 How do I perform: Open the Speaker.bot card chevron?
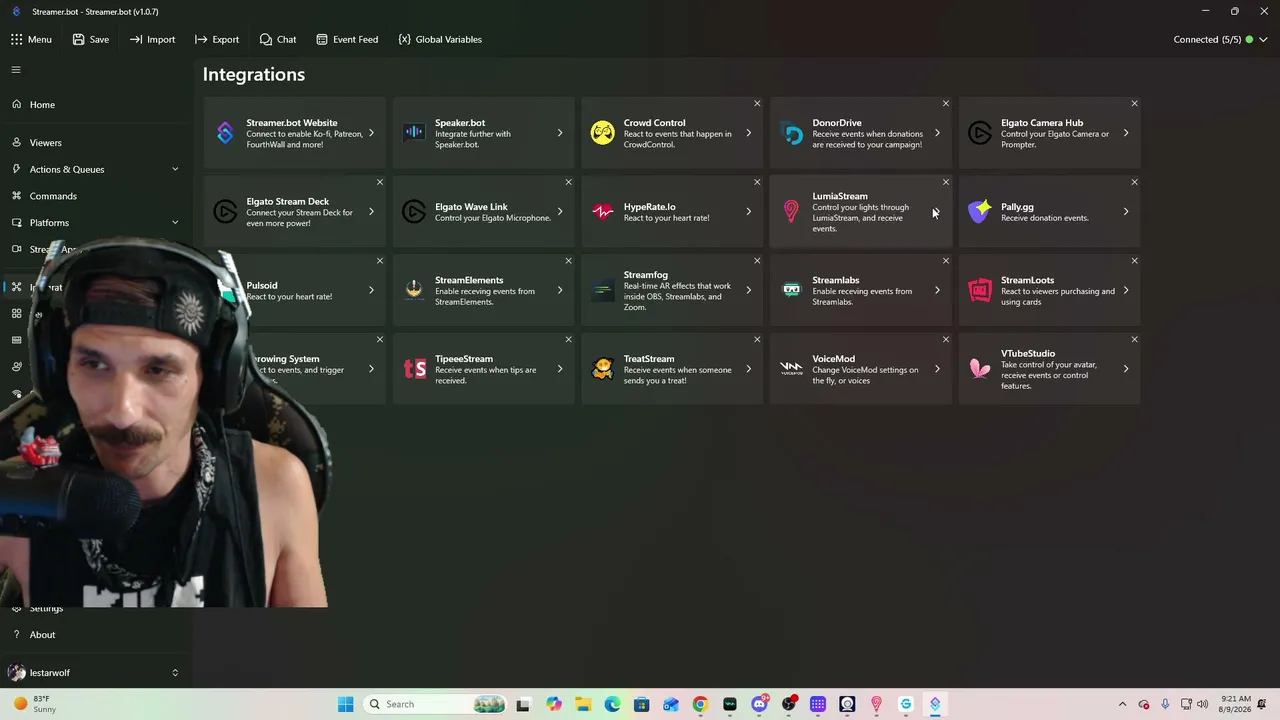click(x=560, y=133)
